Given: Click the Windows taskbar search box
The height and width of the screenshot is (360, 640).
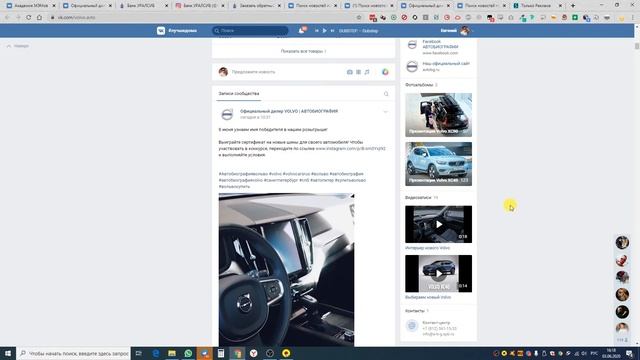Looking at the screenshot, I should tap(74, 353).
